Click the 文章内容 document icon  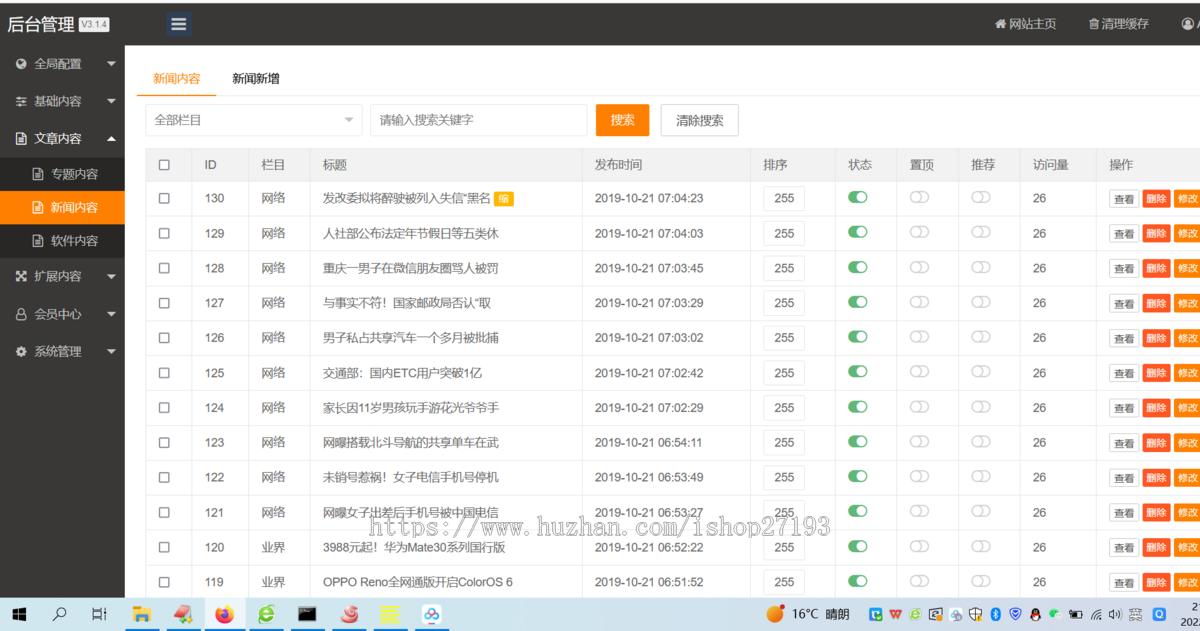[x=21, y=138]
